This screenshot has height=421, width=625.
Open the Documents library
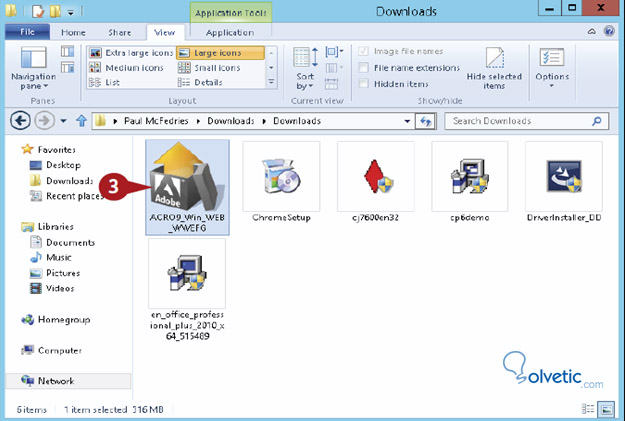point(63,242)
